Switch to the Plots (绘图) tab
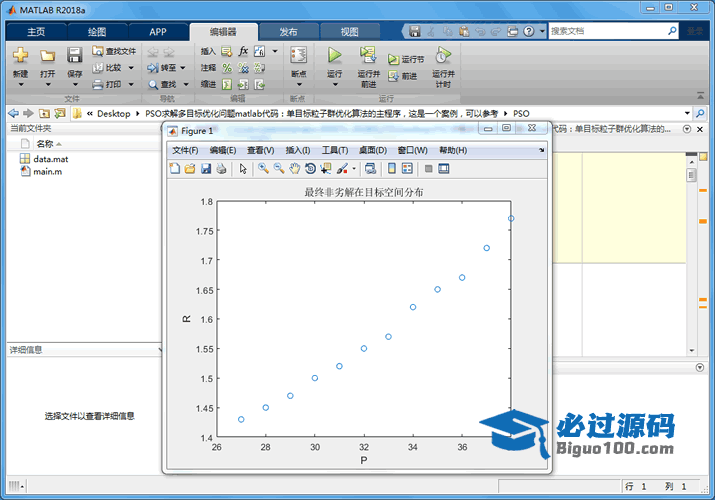This screenshot has height=500, width=715. pos(97,32)
